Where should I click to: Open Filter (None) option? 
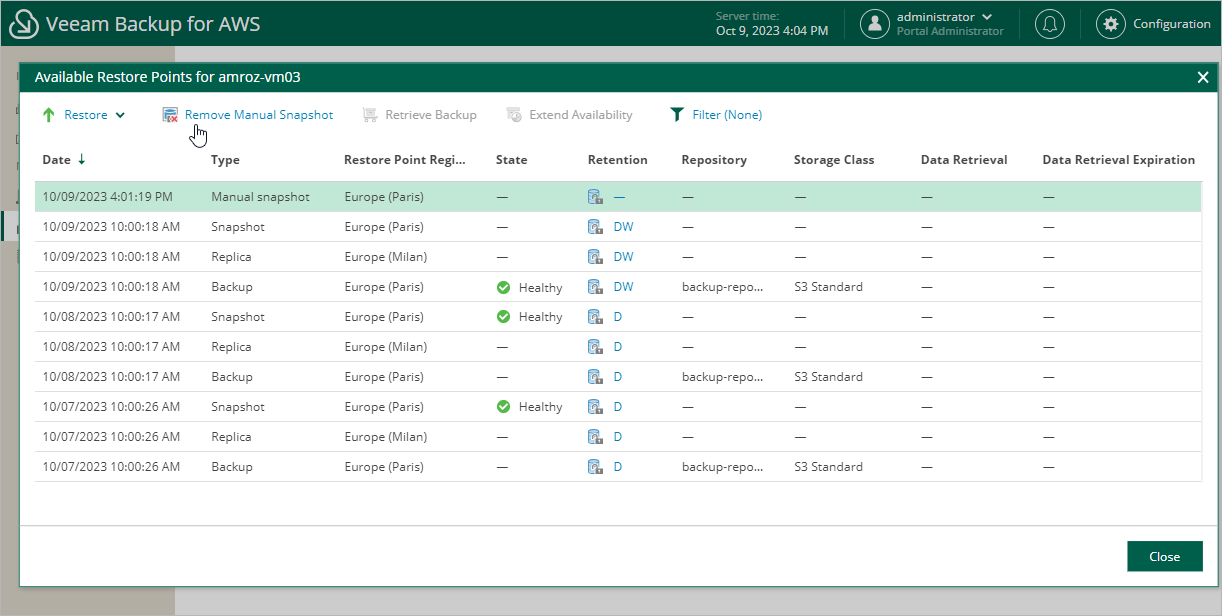point(727,115)
